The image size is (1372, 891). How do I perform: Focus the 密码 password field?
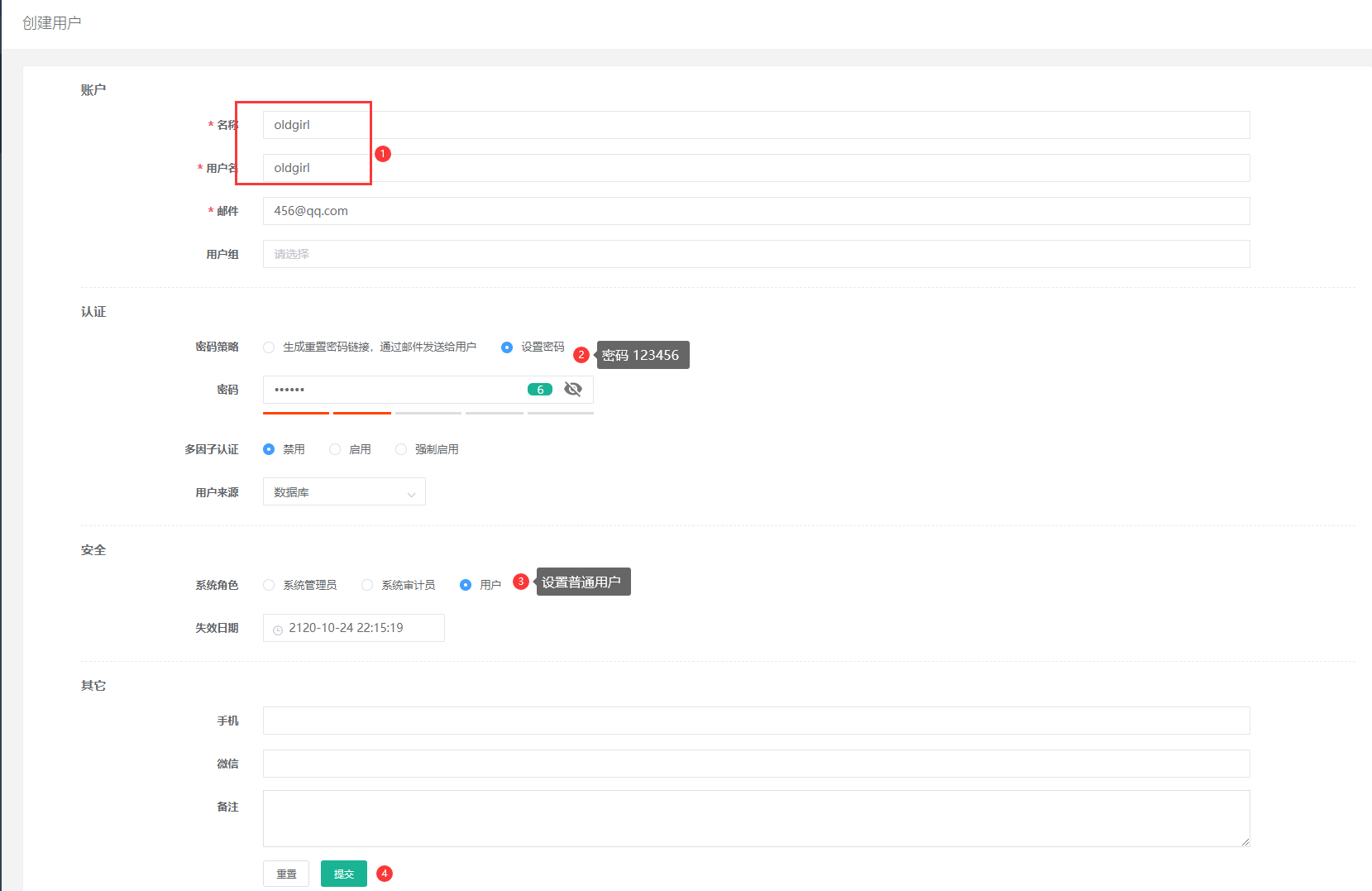click(x=428, y=390)
